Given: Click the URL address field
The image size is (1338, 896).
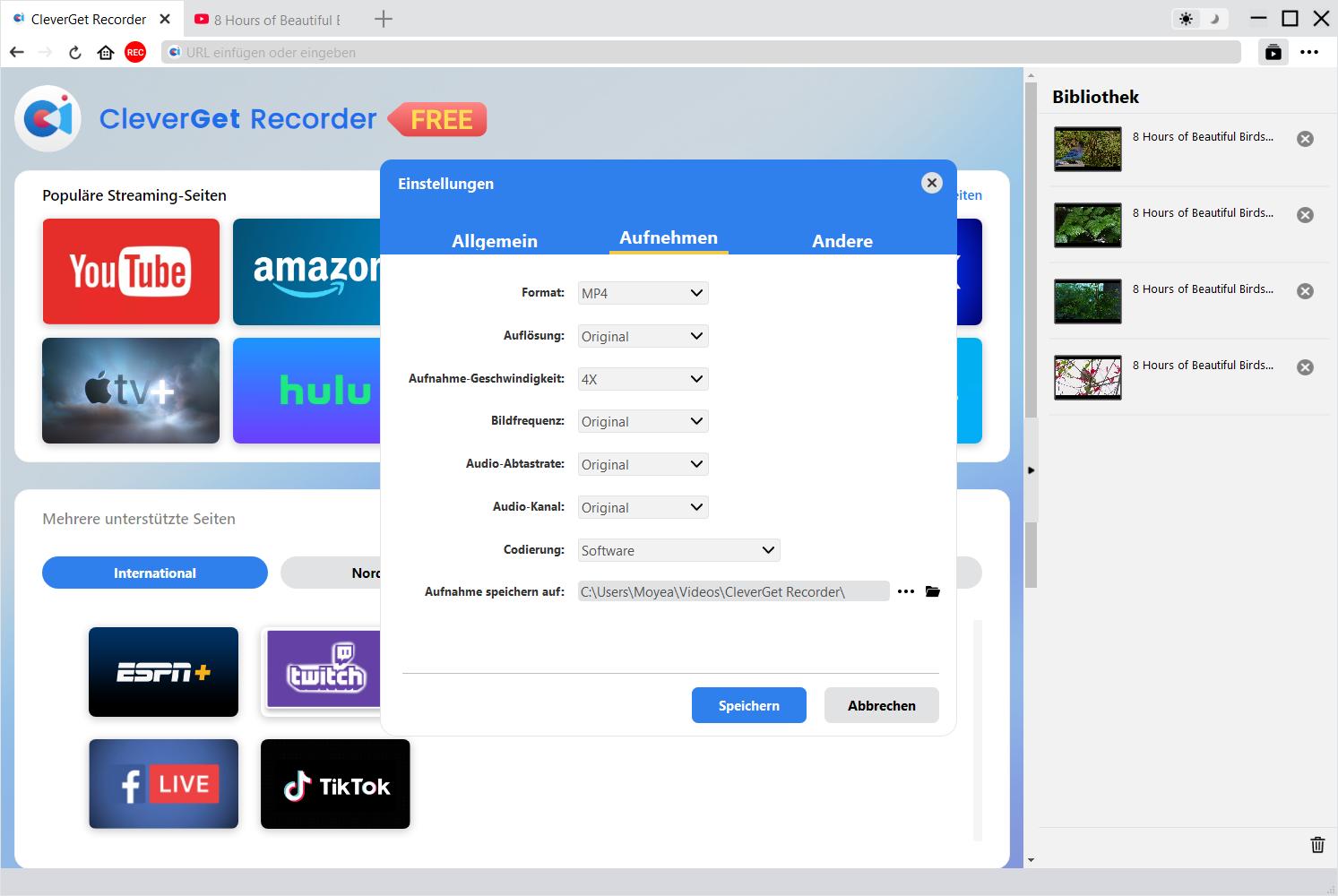Looking at the screenshot, I should (702, 52).
